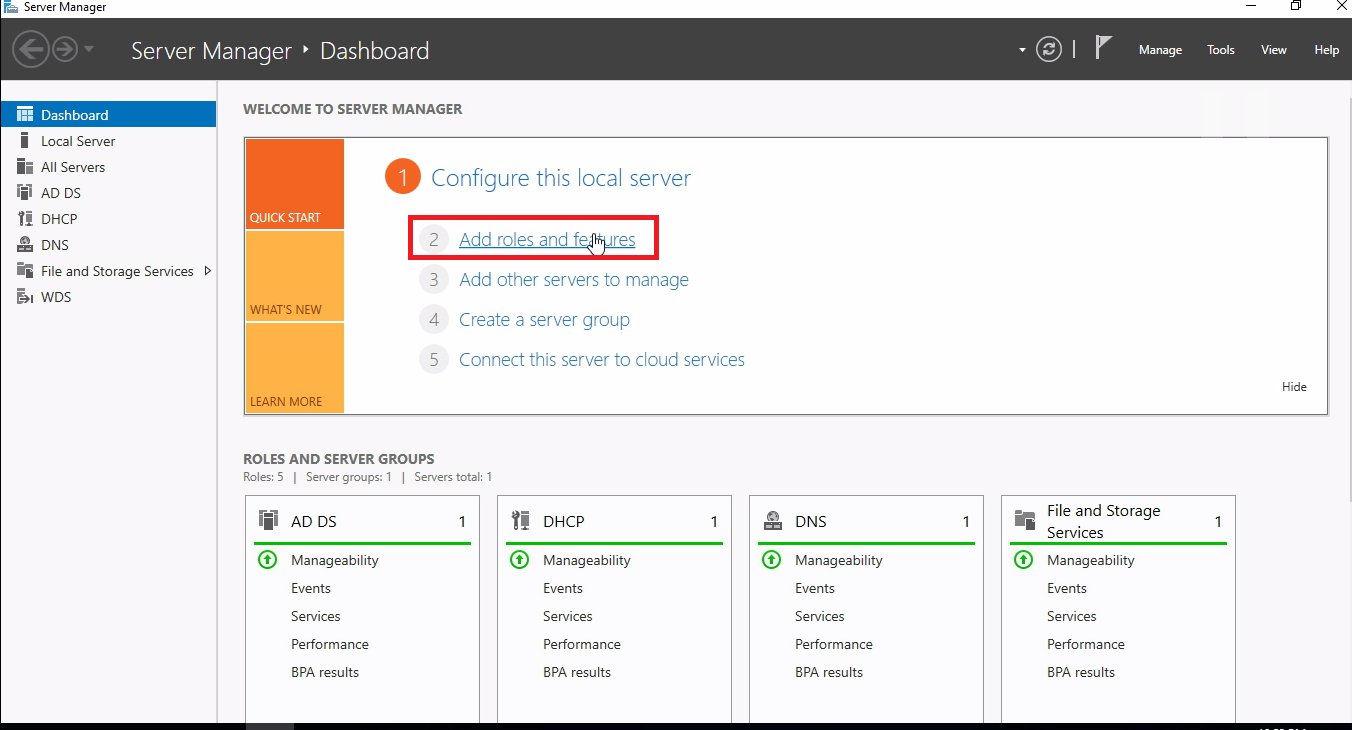This screenshot has height=730, width=1352.
Task: Open Services in the DHCP tile
Action: point(568,616)
